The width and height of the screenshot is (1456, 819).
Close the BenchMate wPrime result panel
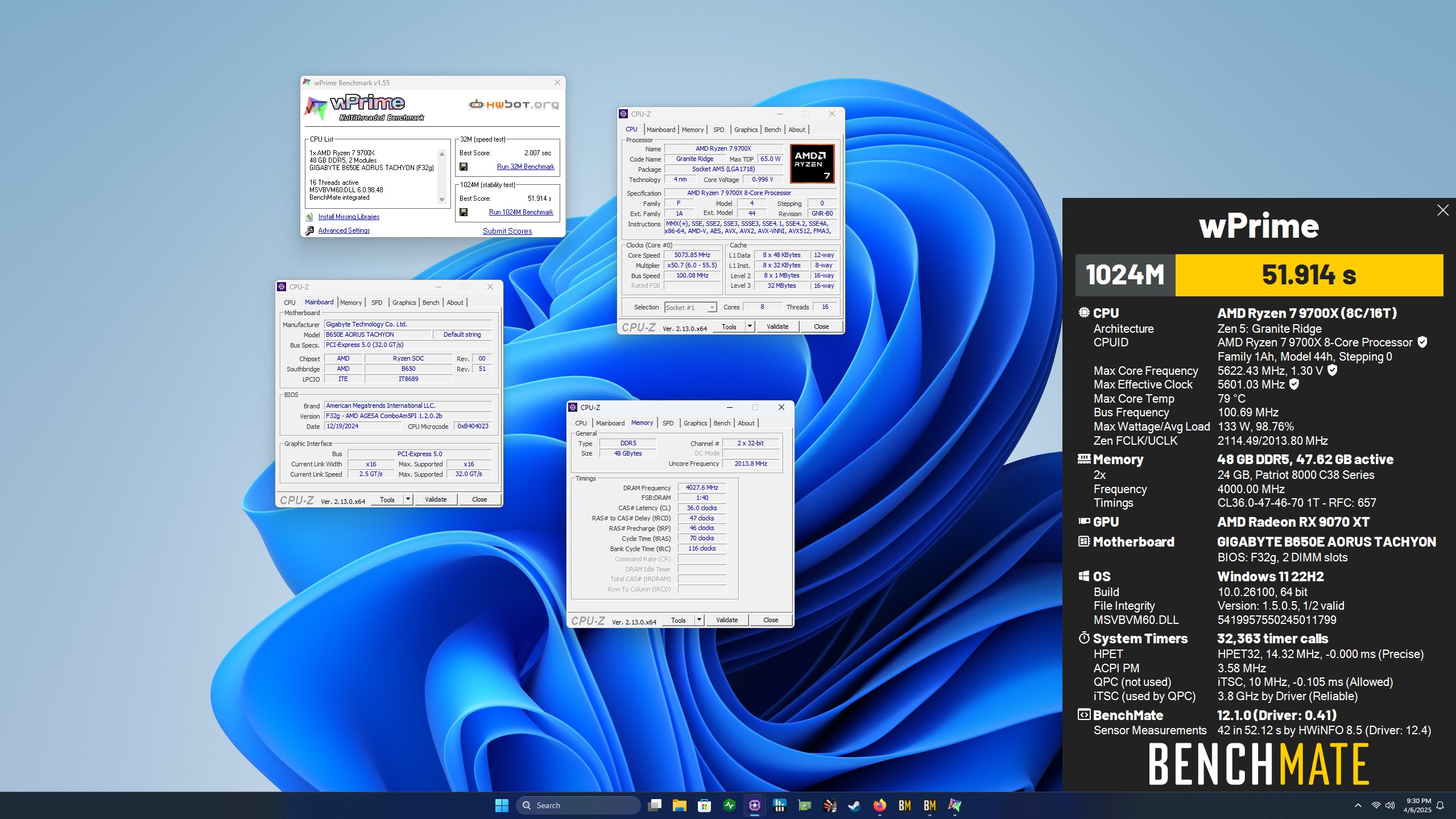click(x=1442, y=210)
